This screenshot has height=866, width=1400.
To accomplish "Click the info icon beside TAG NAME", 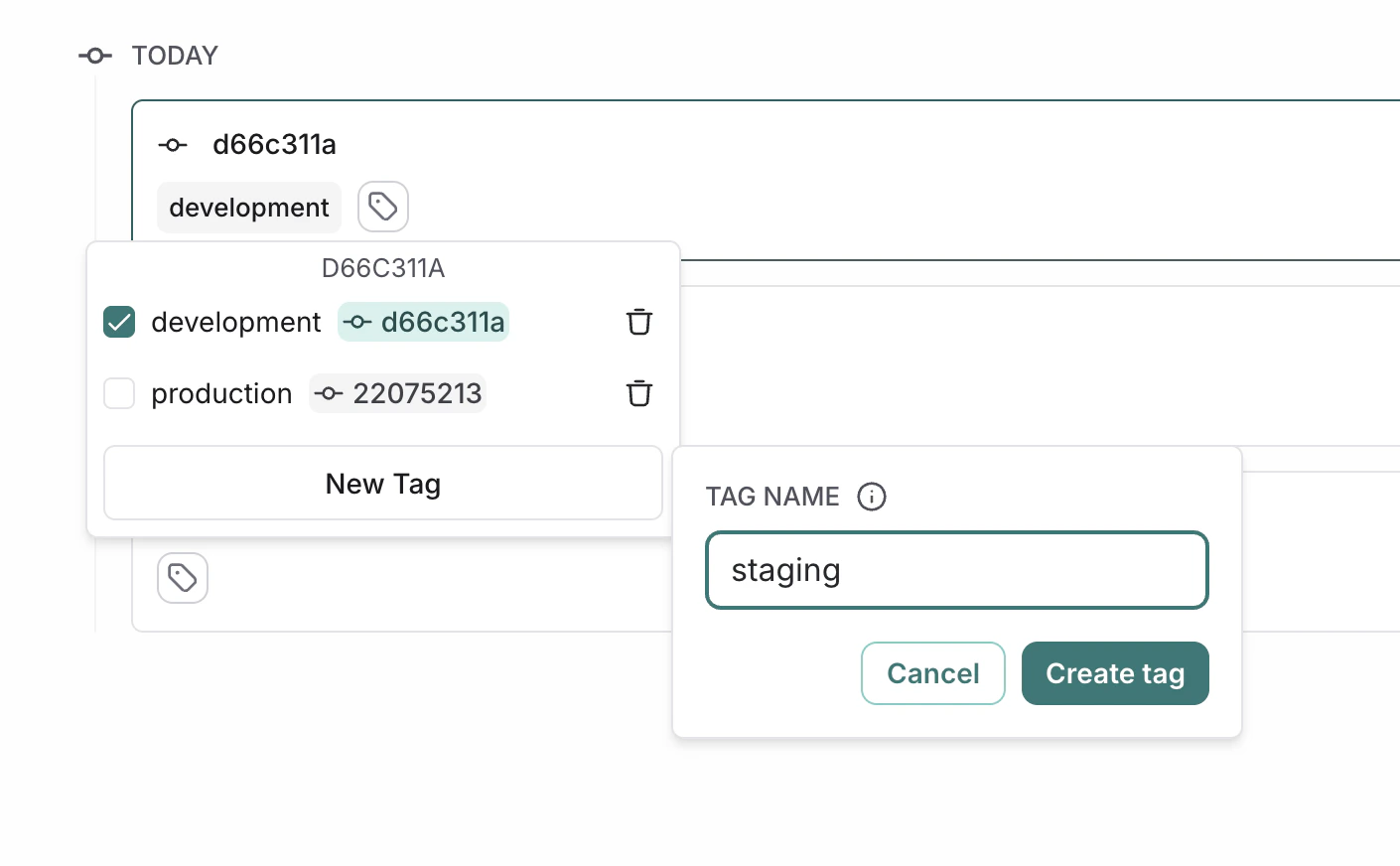I will 872,497.
